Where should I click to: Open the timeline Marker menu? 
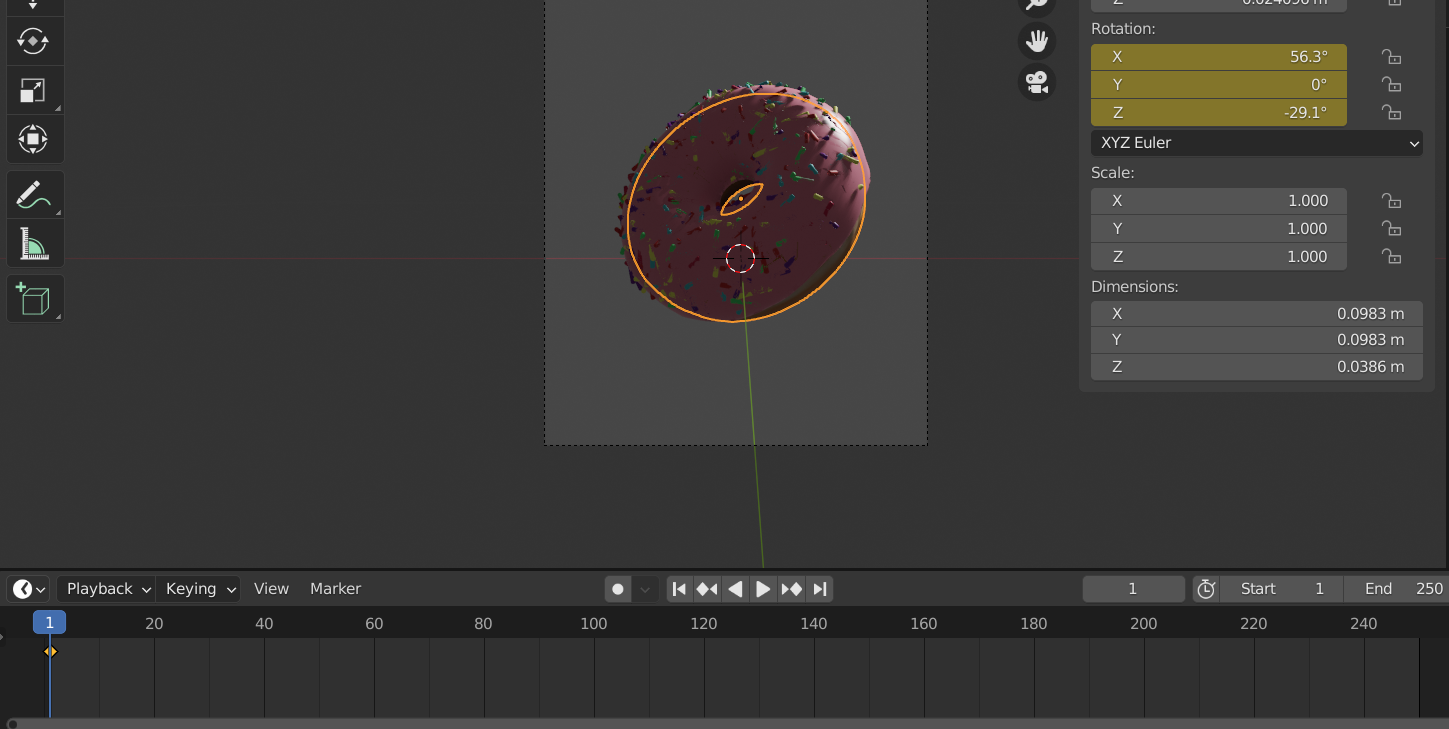click(335, 589)
